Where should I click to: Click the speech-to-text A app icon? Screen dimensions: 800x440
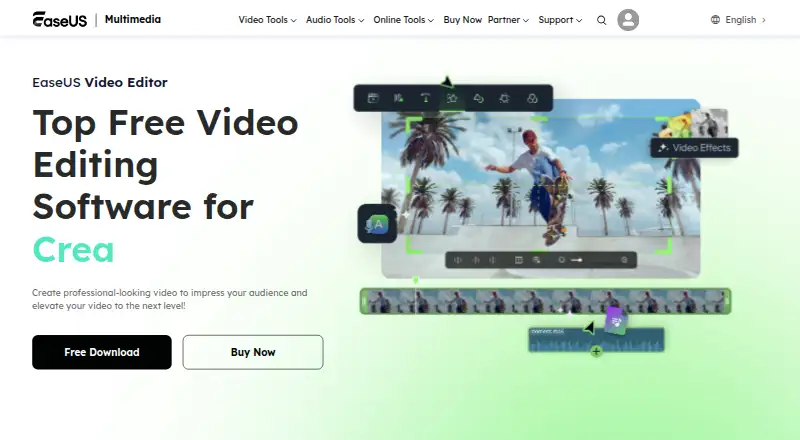[378, 224]
